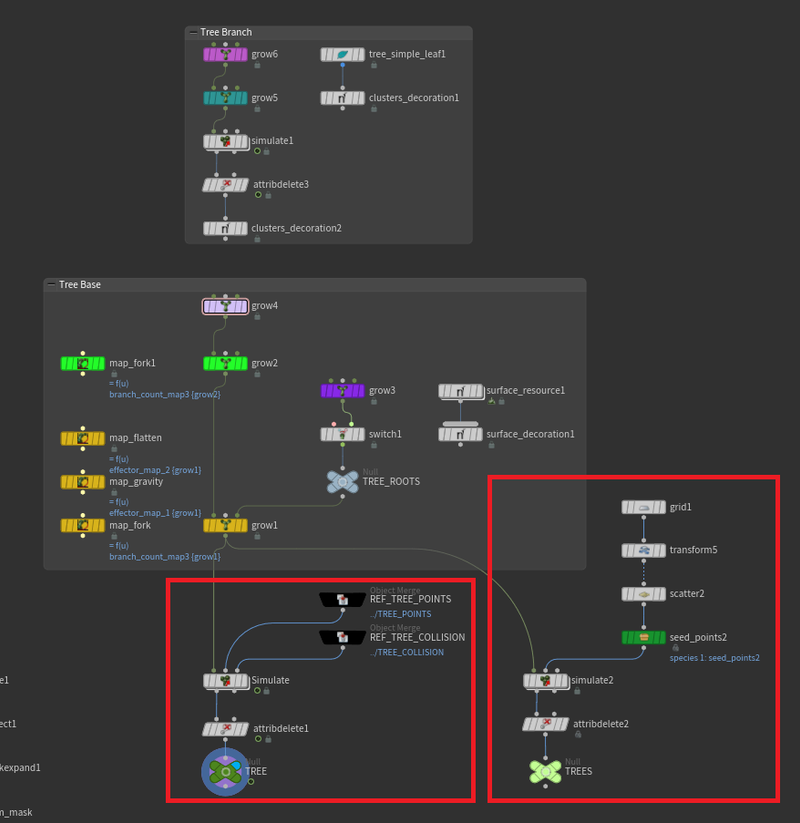Toggle the green circle badge under simulate1
Viewport: 800px width, 823px height.
pyautogui.click(x=257, y=152)
